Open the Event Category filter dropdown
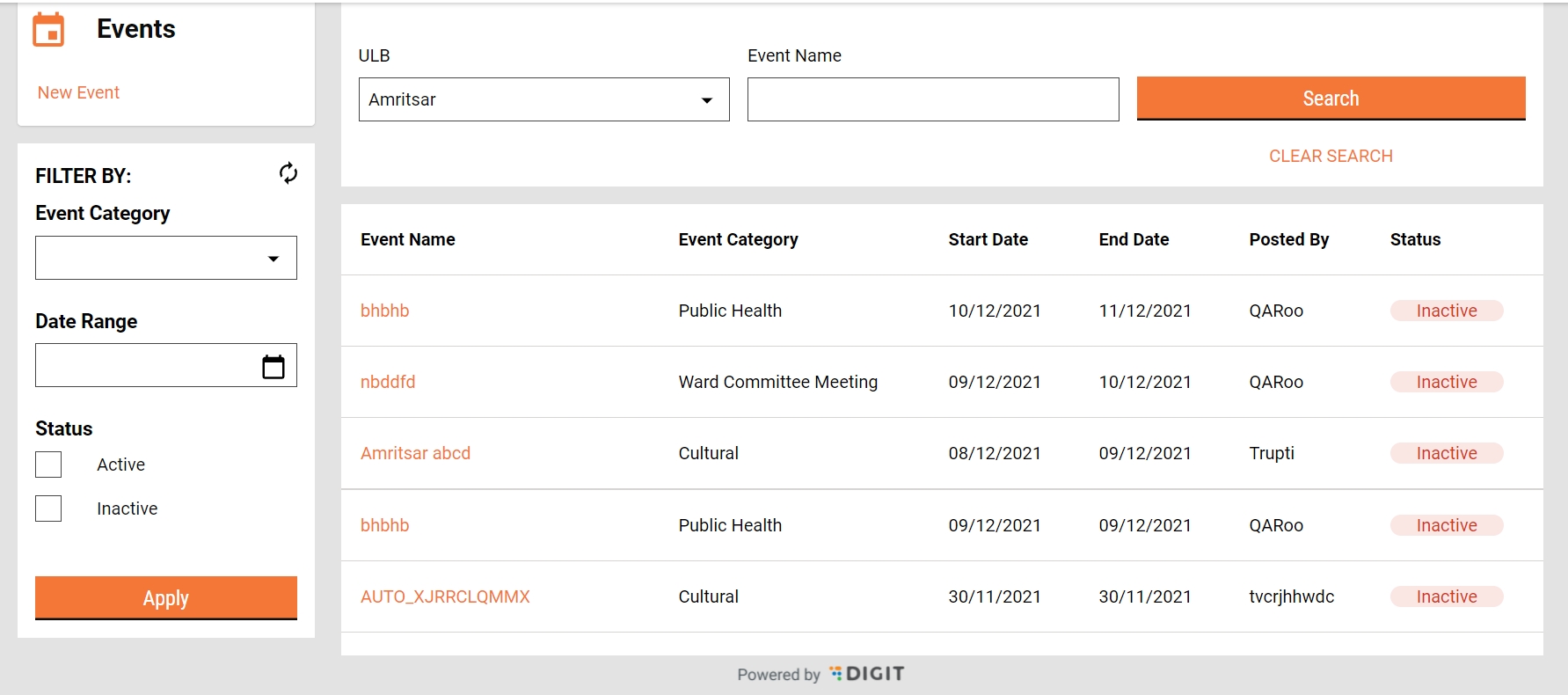Viewport: 1568px width, 695px height. [x=166, y=258]
